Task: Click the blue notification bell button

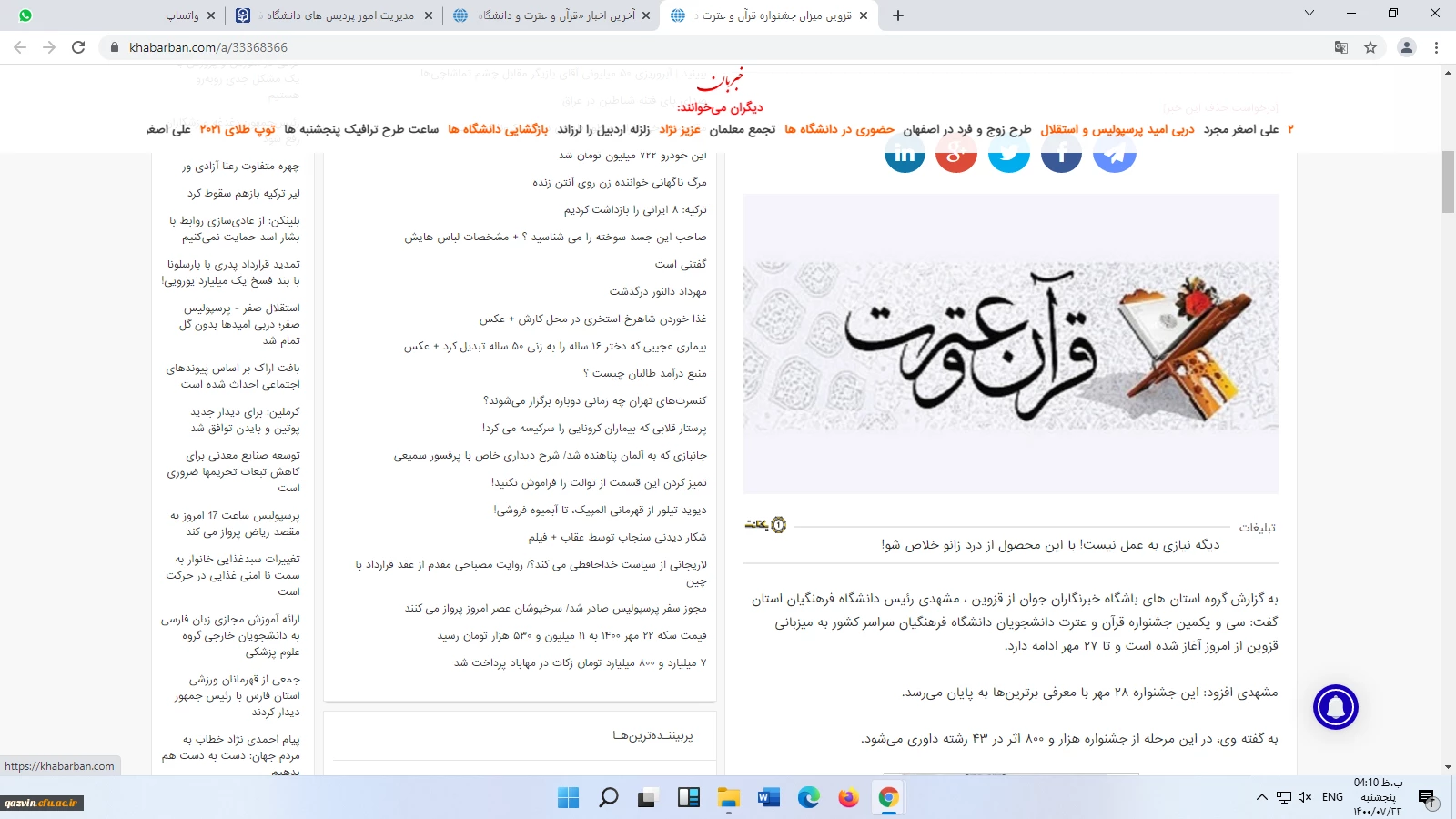Action: click(x=1335, y=707)
